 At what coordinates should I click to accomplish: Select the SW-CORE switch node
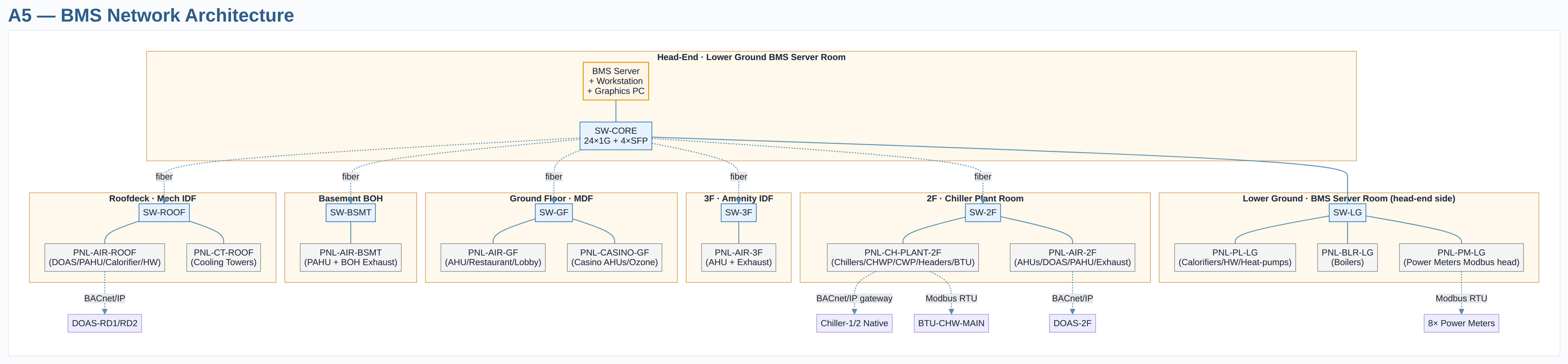[x=615, y=136]
